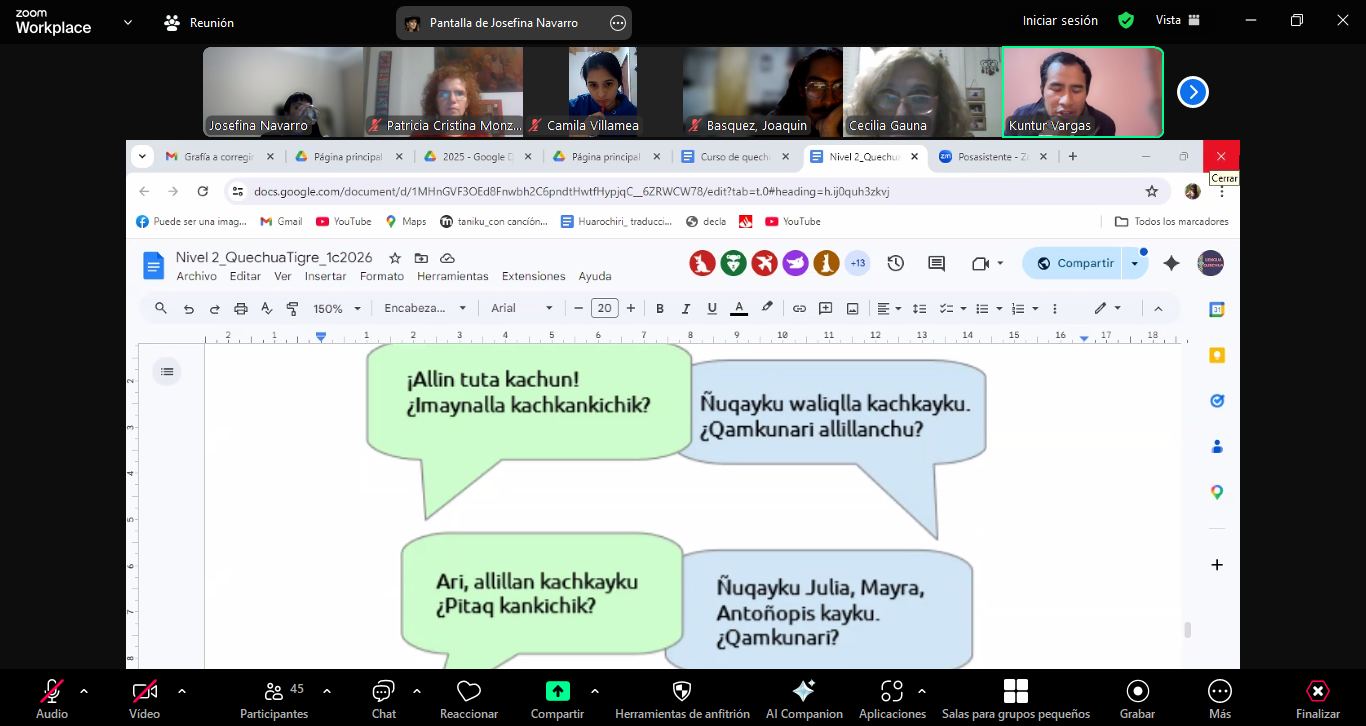Pick the text color underlined A
The image size is (1366, 726).
[x=739, y=309]
